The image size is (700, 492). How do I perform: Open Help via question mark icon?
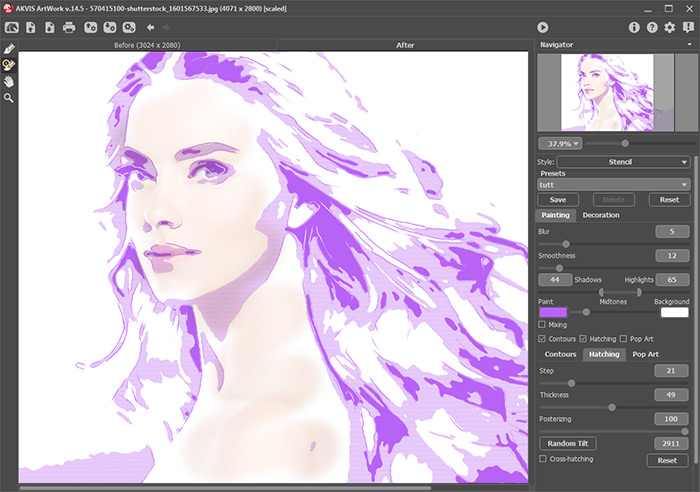pyautogui.click(x=652, y=27)
